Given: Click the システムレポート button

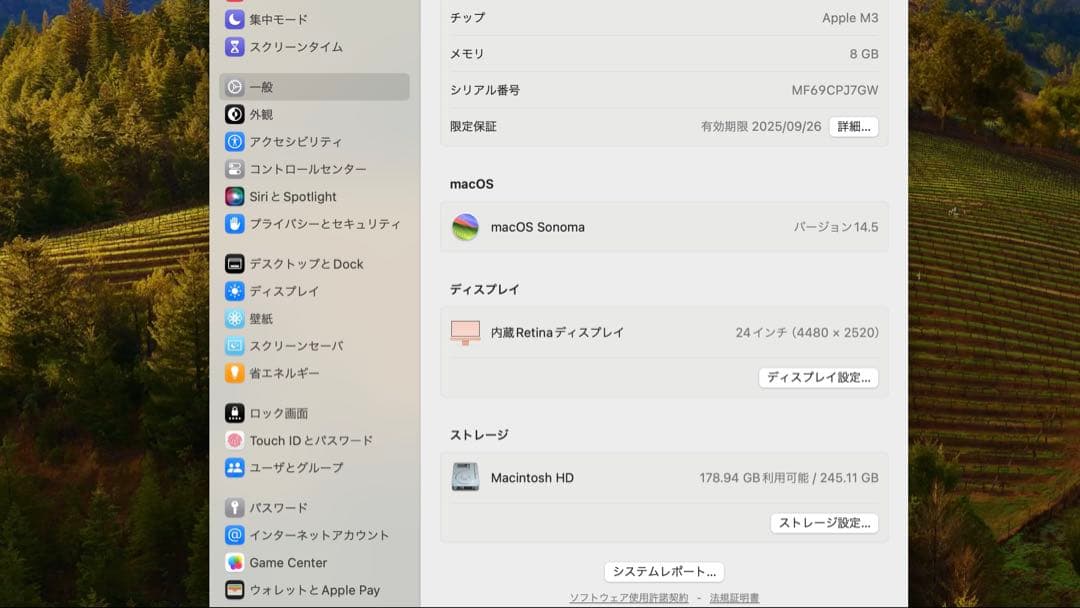Looking at the screenshot, I should [x=664, y=572].
